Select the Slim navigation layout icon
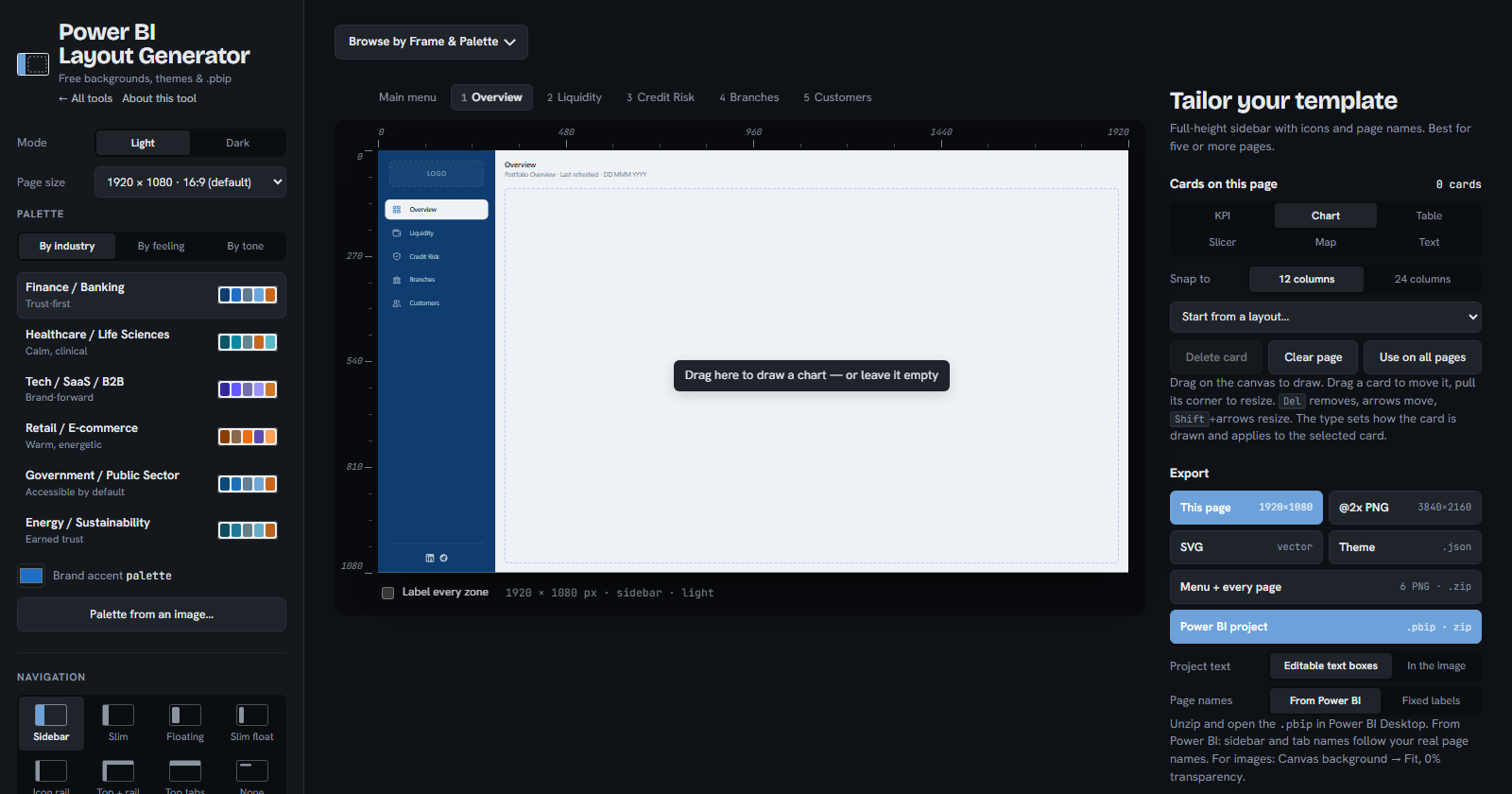 pyautogui.click(x=118, y=715)
